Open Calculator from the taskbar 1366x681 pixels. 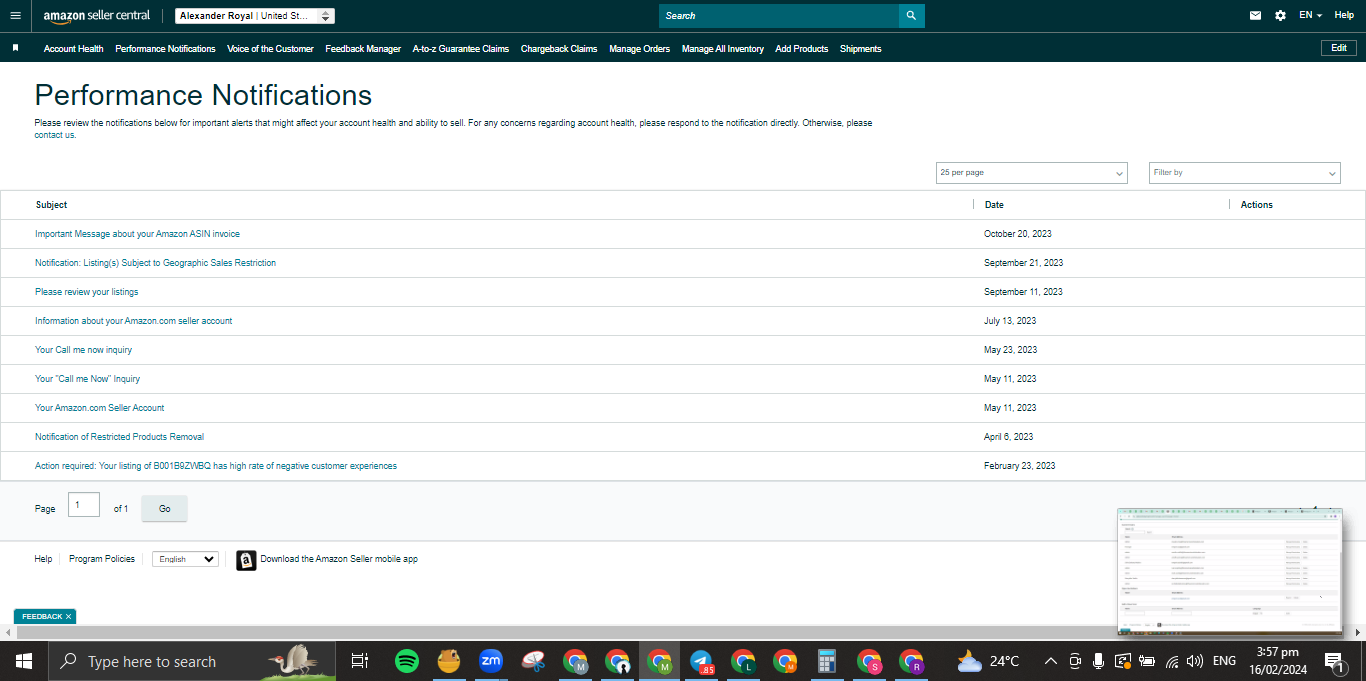[827, 661]
